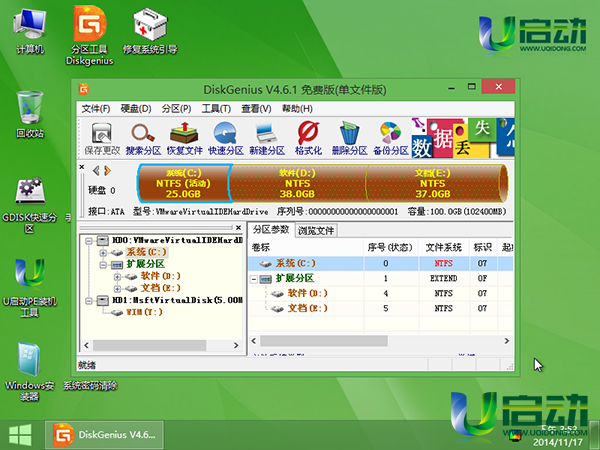Viewport: 600px width, 450px height.
Task: Select 扩展分区 label in left tree
Action: pos(145,264)
